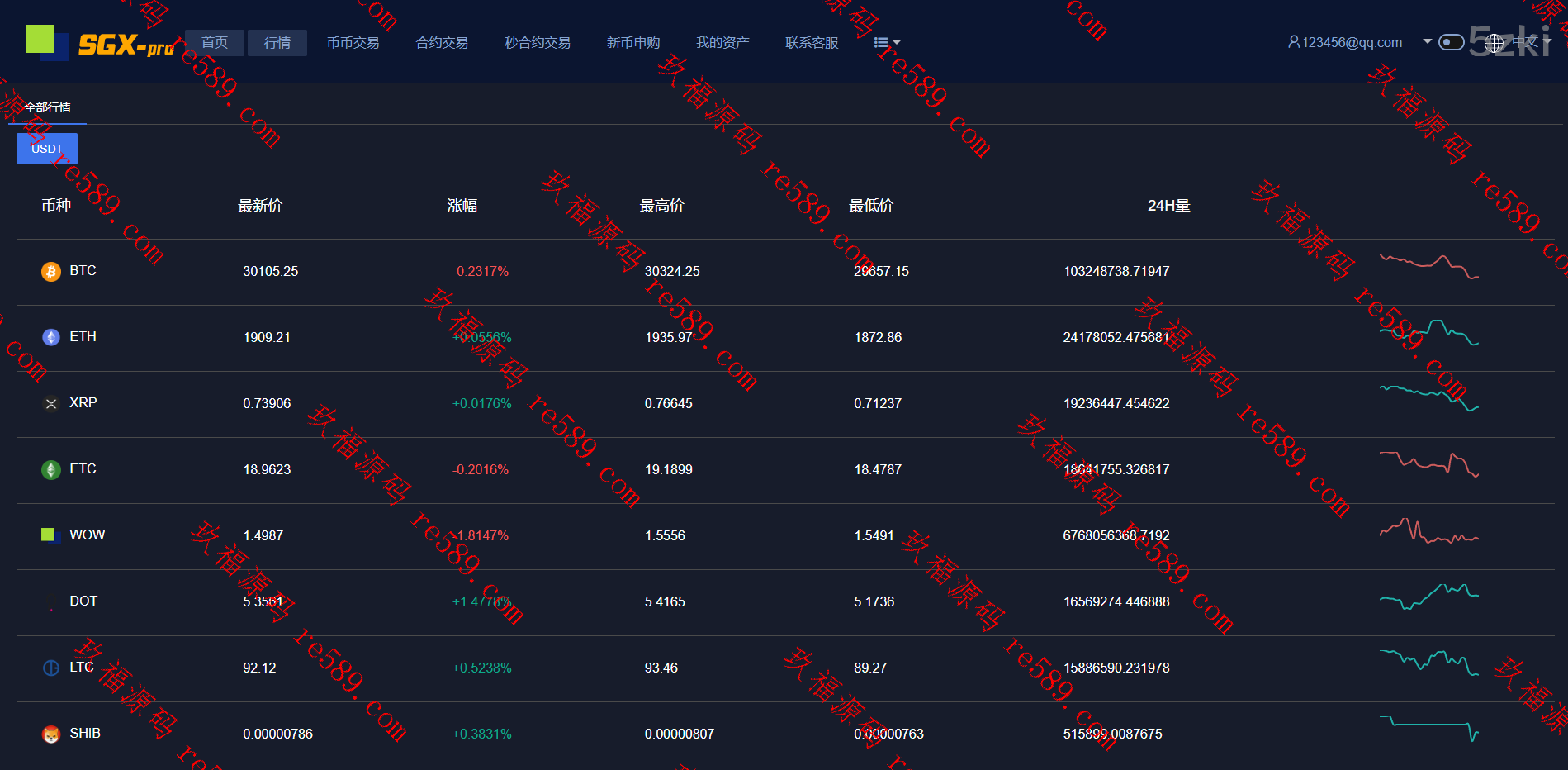Click the 最新价 column header
1568x770 pixels.
(x=260, y=206)
